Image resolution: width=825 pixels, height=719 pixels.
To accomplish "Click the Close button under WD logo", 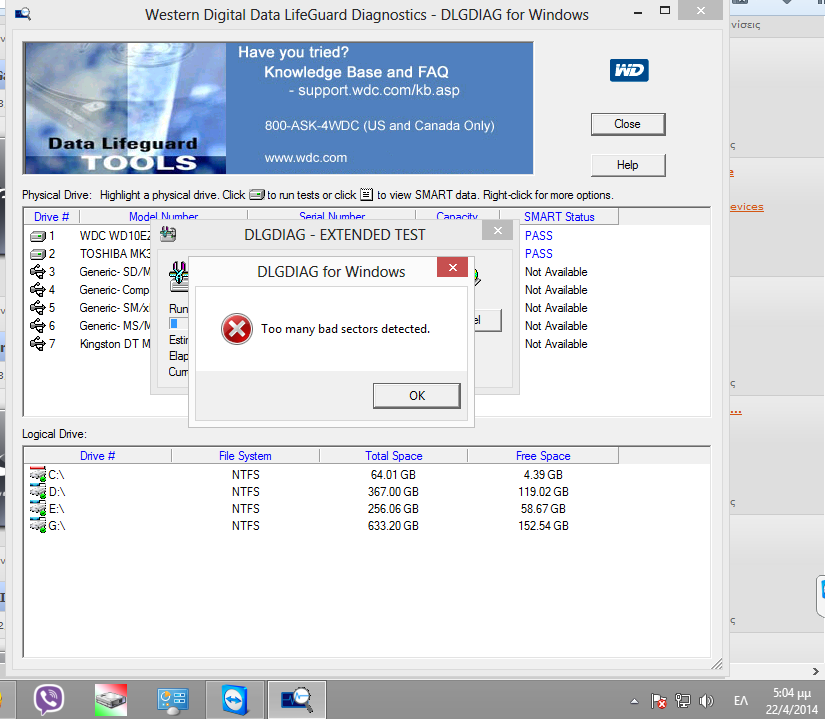I will point(628,124).
